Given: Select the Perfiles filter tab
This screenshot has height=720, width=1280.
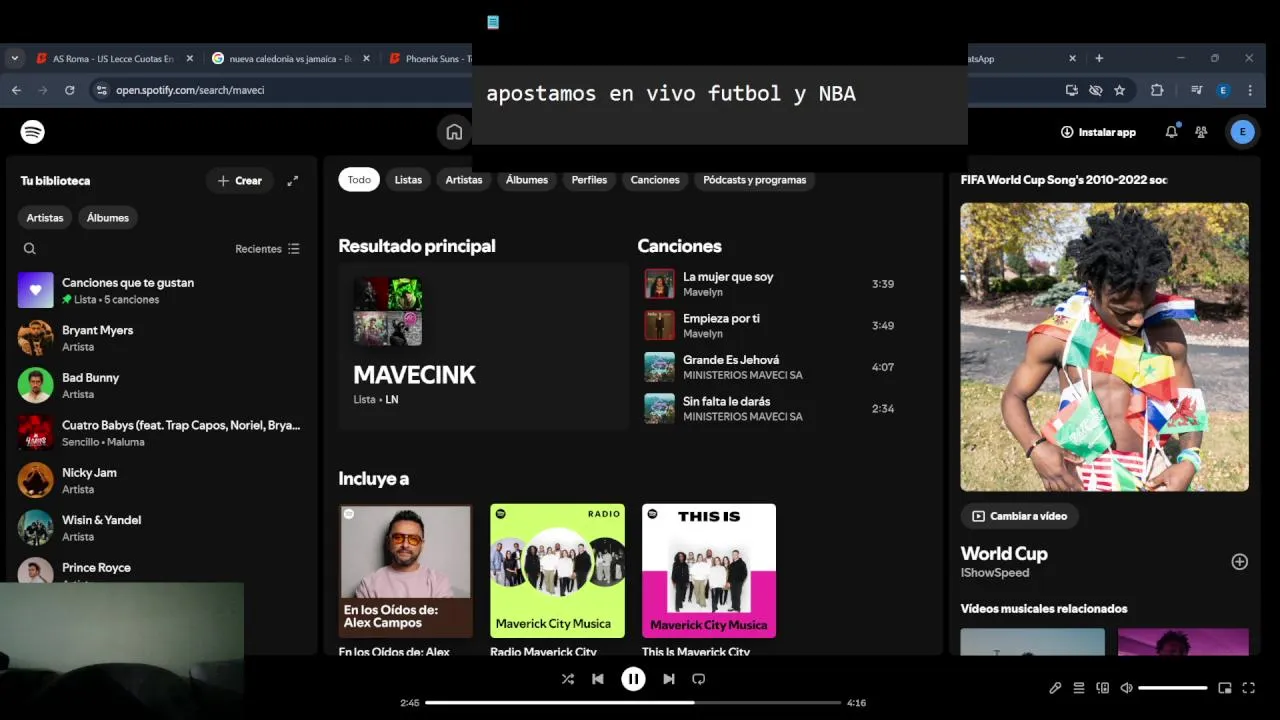Looking at the screenshot, I should click(589, 180).
